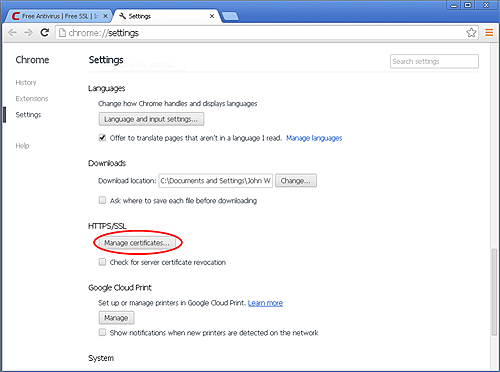Viewport: 500px width, 372px height.
Task: Open a new tab
Action: point(230,16)
